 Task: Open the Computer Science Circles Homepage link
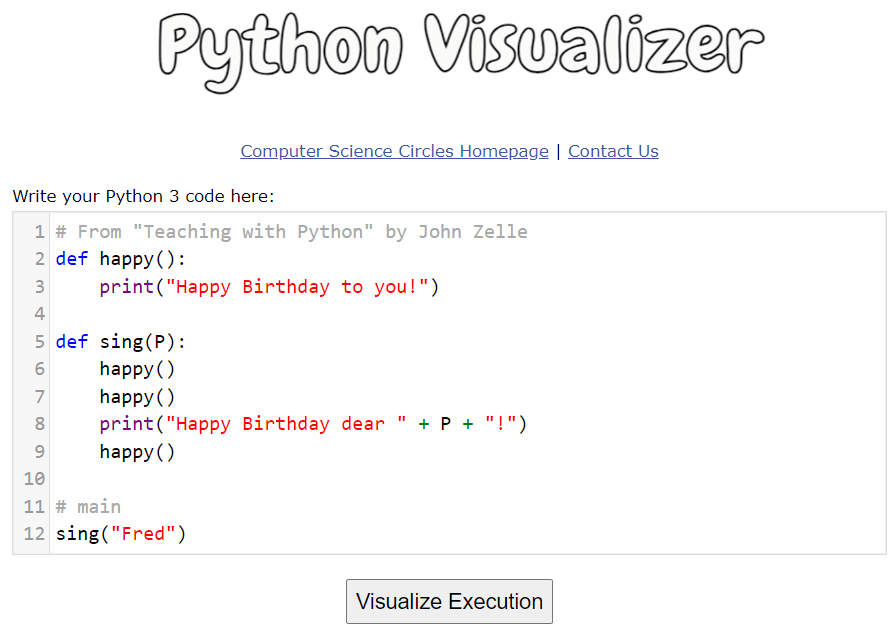point(394,151)
